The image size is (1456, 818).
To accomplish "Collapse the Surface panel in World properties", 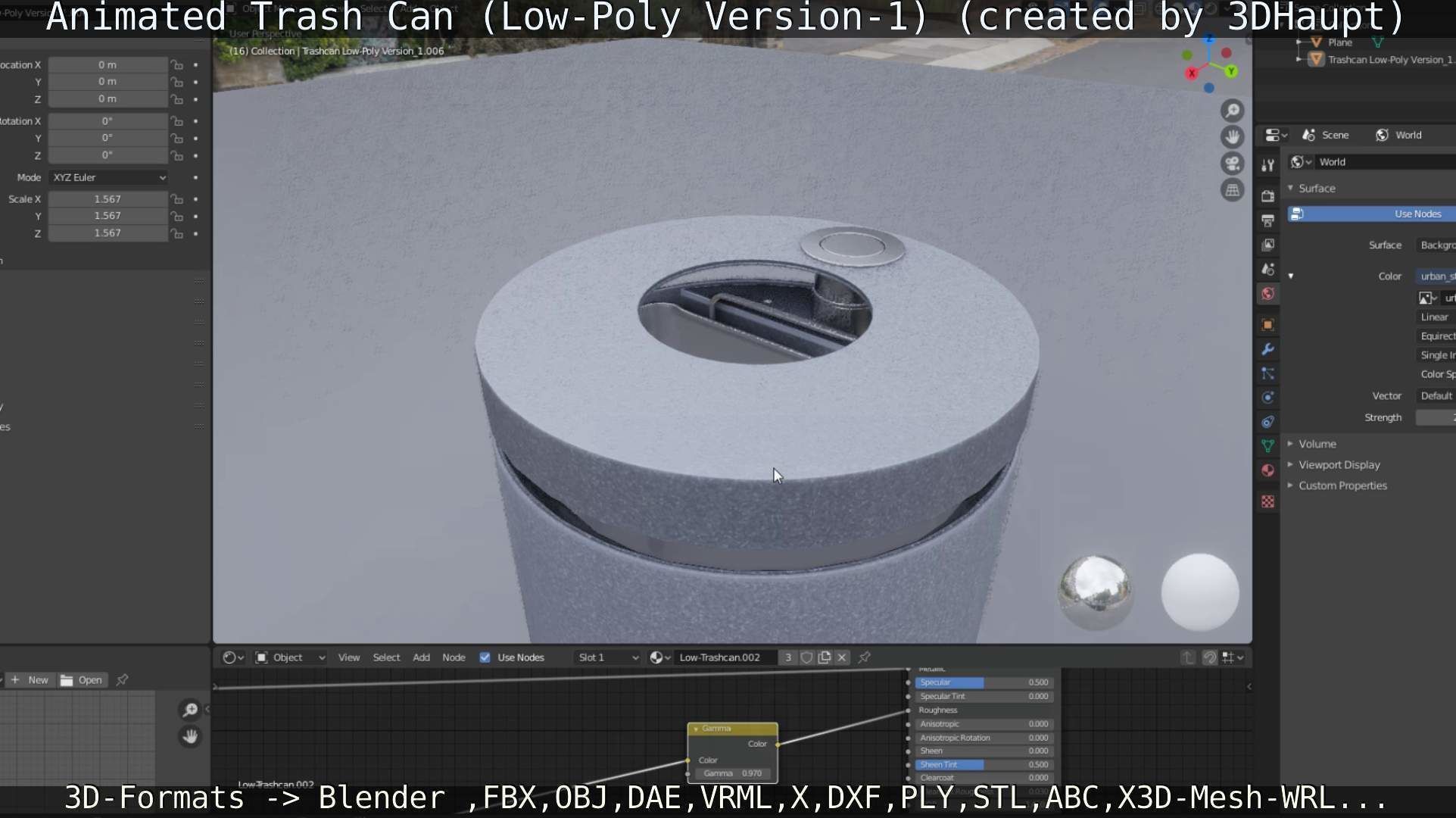I will 1291,188.
